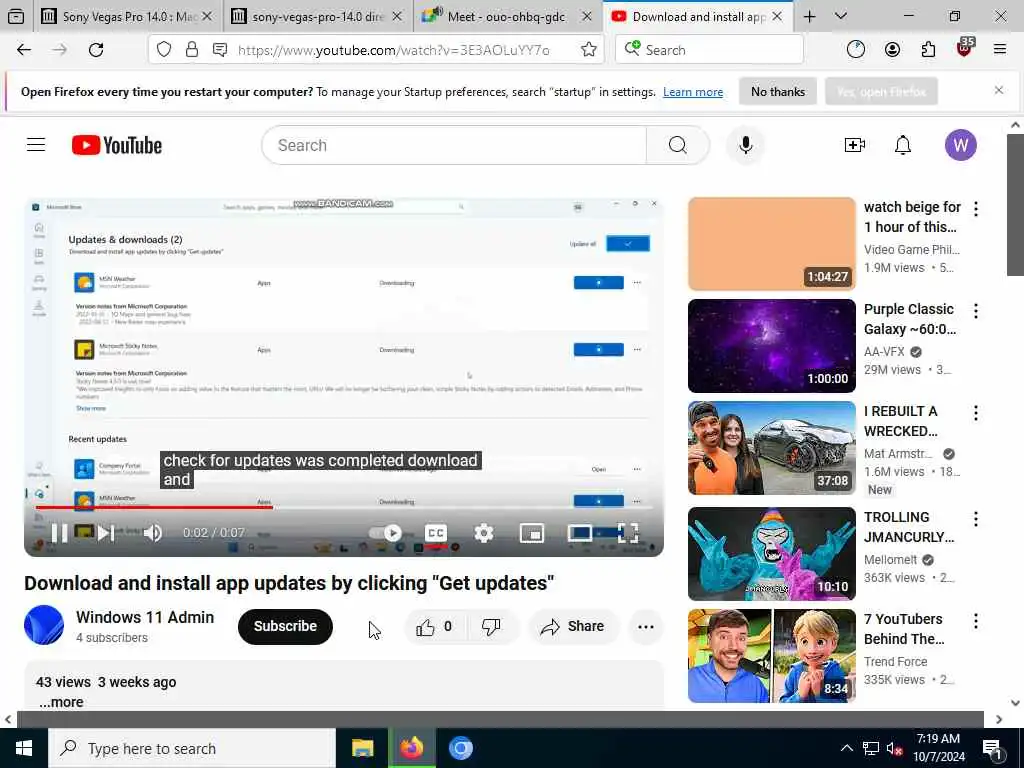Viewport: 1024px width, 768px height.
Task: Switch to theater mode
Action: click(580, 533)
